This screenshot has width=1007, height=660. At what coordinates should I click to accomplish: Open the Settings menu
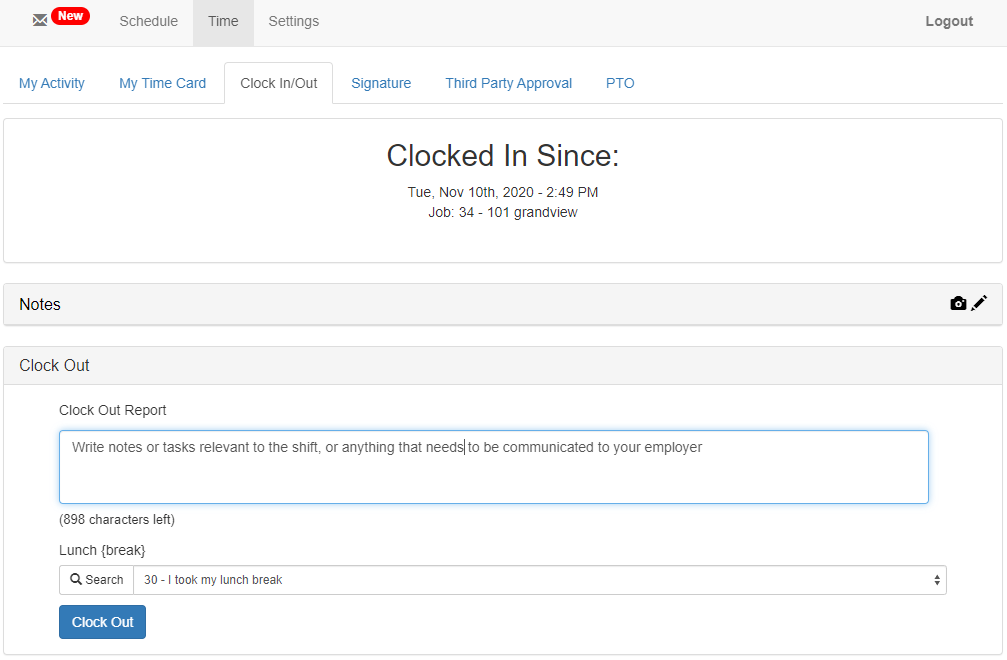[293, 21]
